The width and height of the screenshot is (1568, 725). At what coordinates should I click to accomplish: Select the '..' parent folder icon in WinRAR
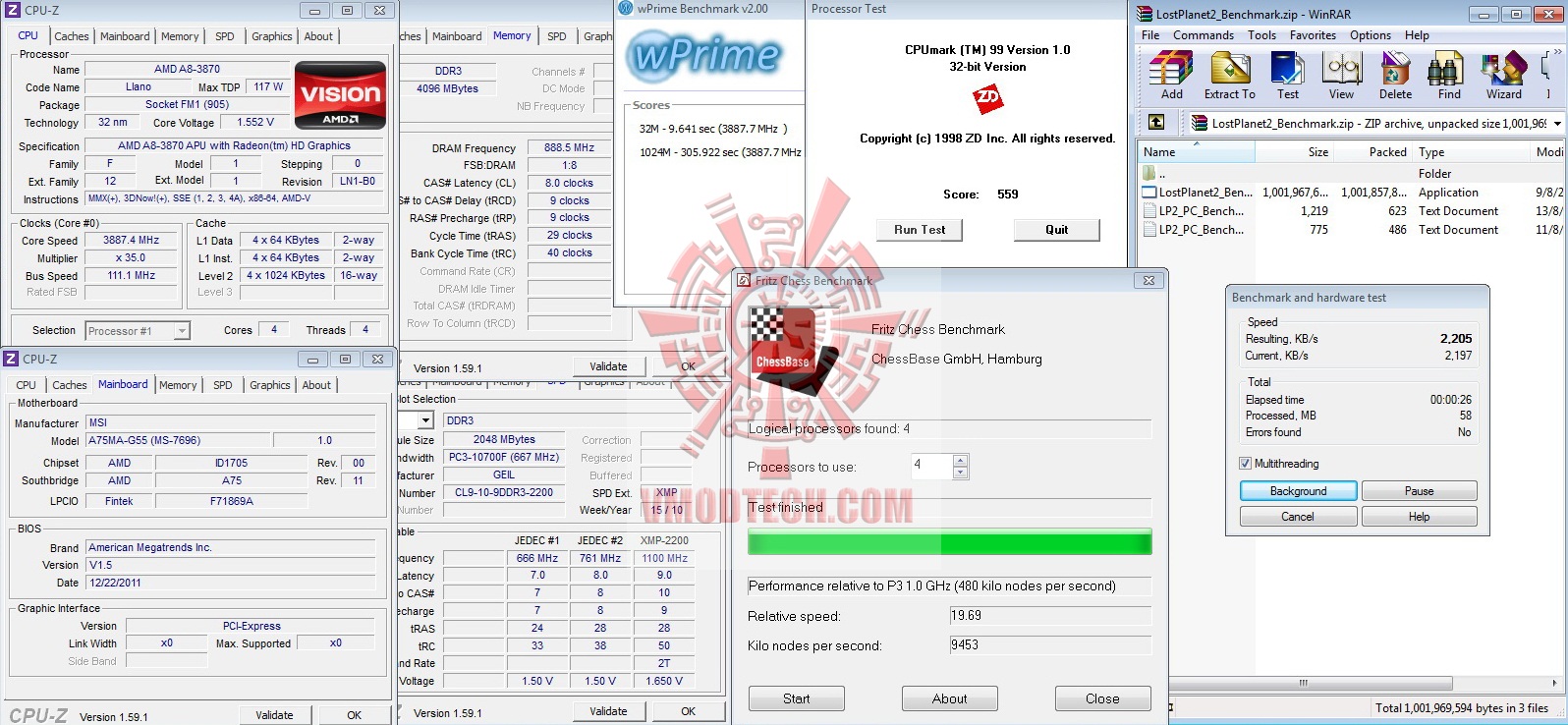(1148, 174)
